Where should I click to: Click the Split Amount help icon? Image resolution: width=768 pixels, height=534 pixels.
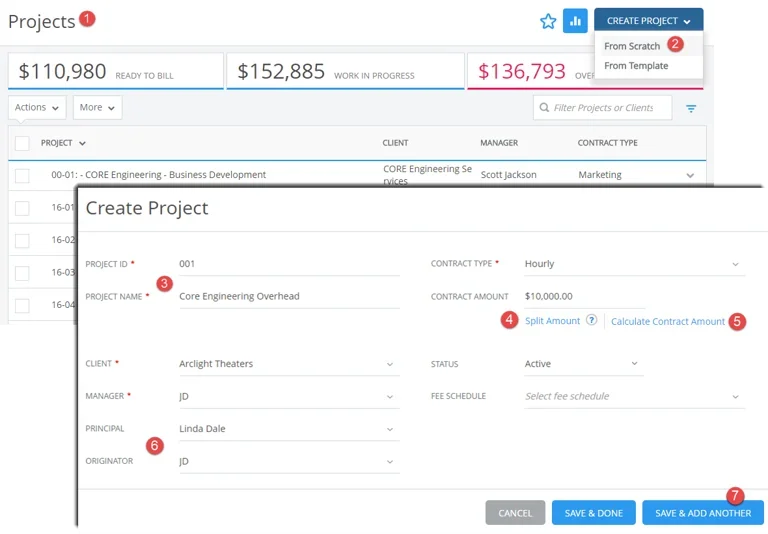592,320
